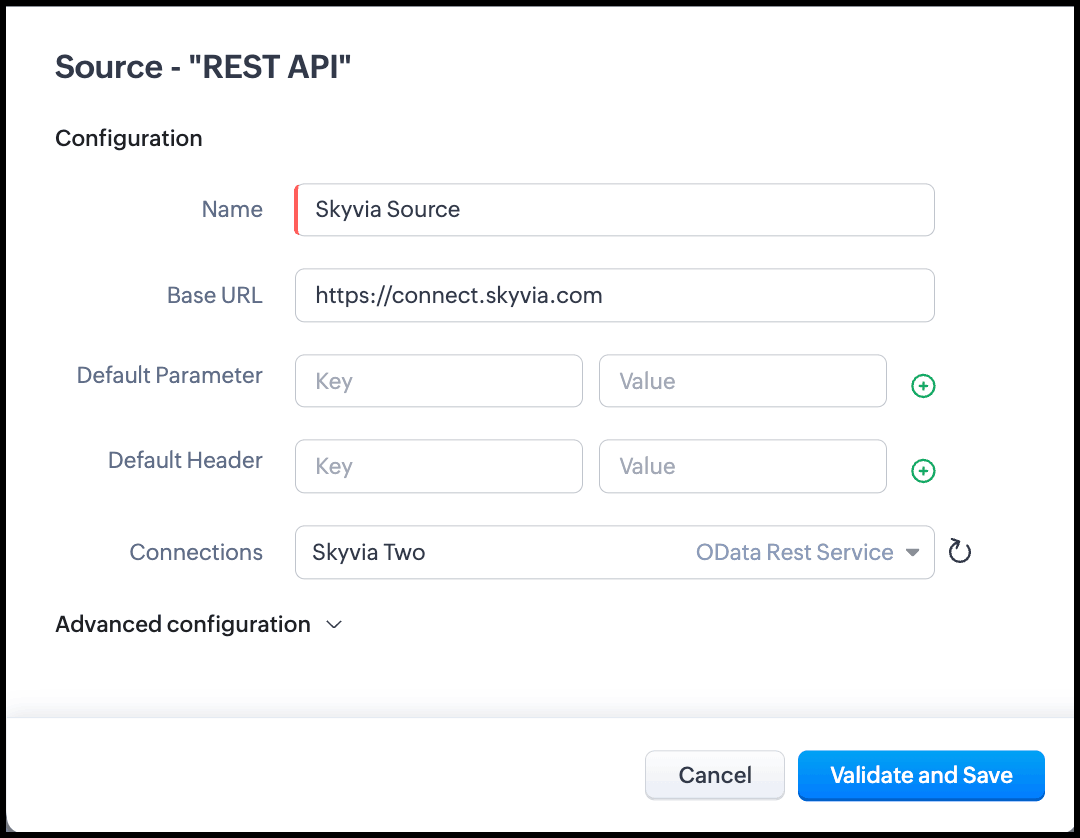This screenshot has width=1080, height=838.
Task: Focus the Default Header Key field
Action: pyautogui.click(x=439, y=466)
